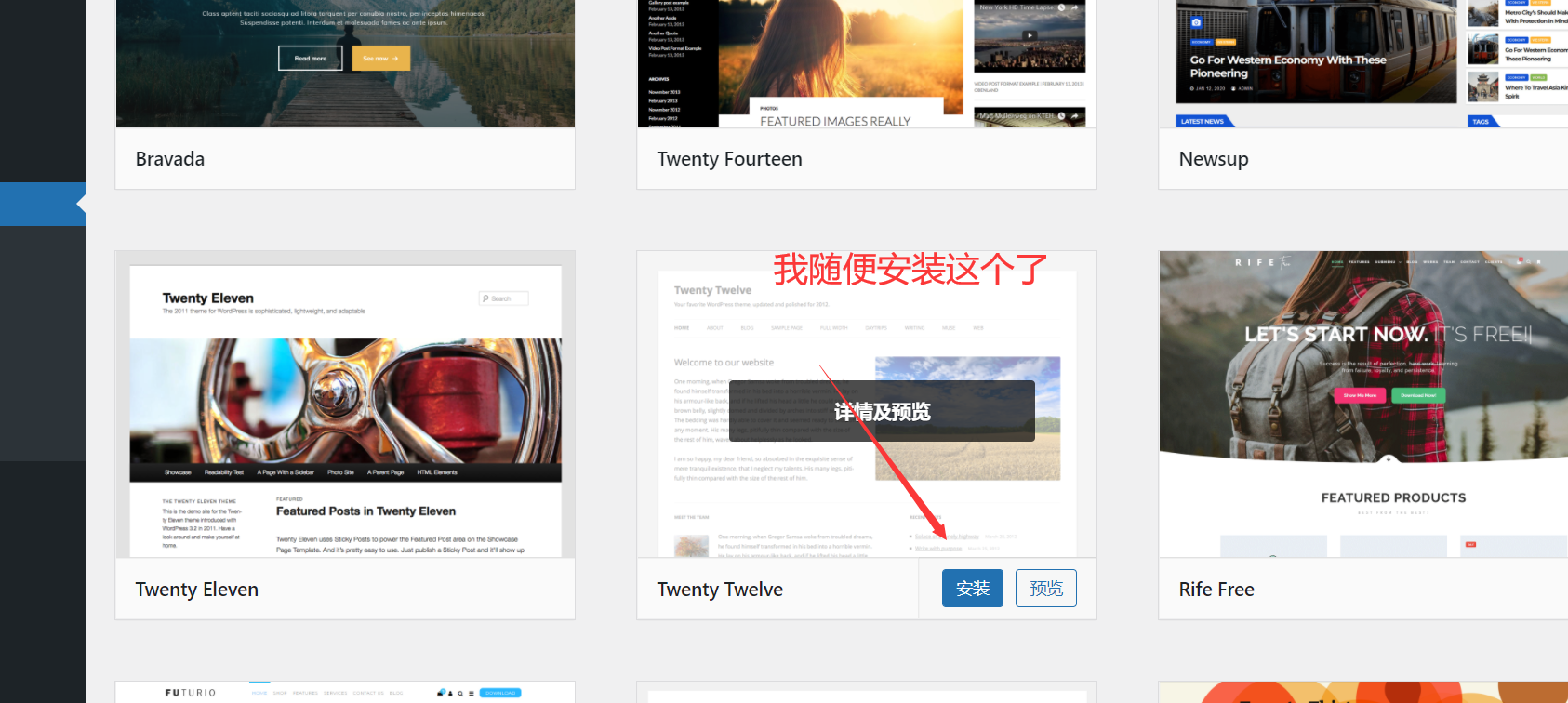Viewport: 1568px width, 703px height.
Task: Open the Newsup theme screenshot
Action: (1363, 63)
